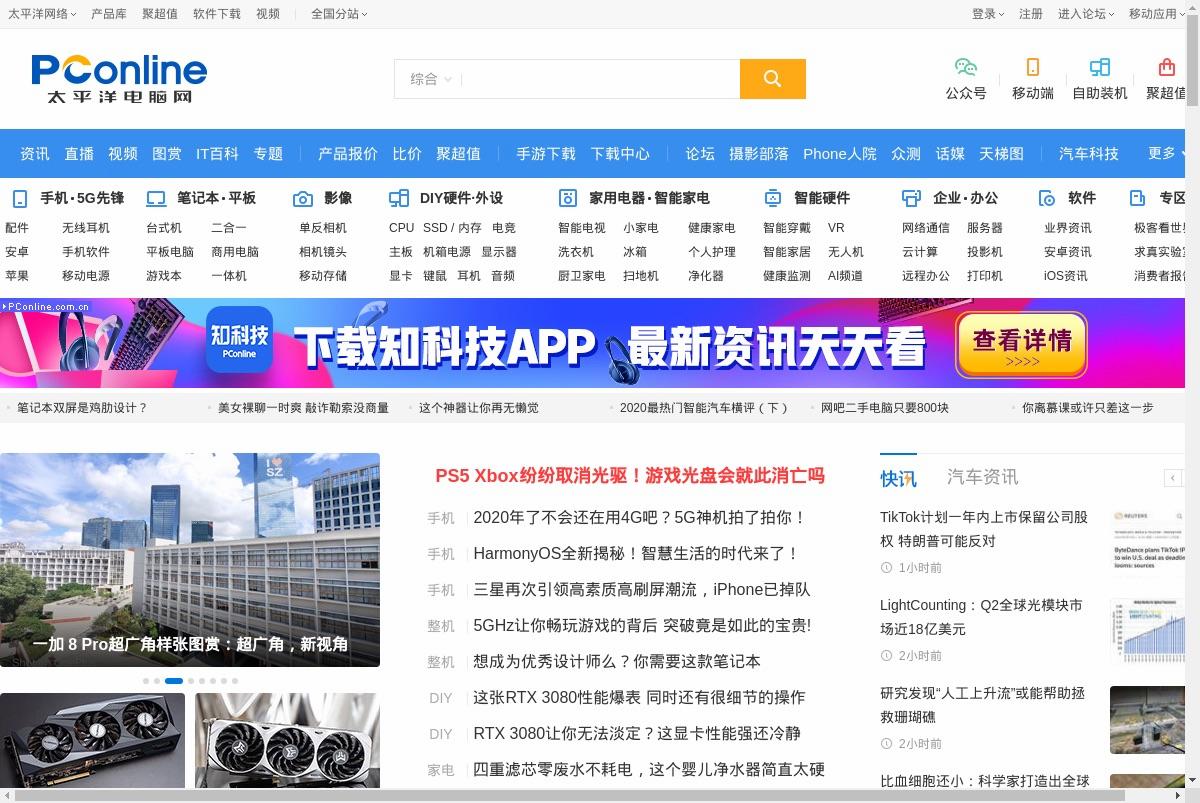
Task: Click the 扫地机 subcategory link
Action: coord(641,276)
